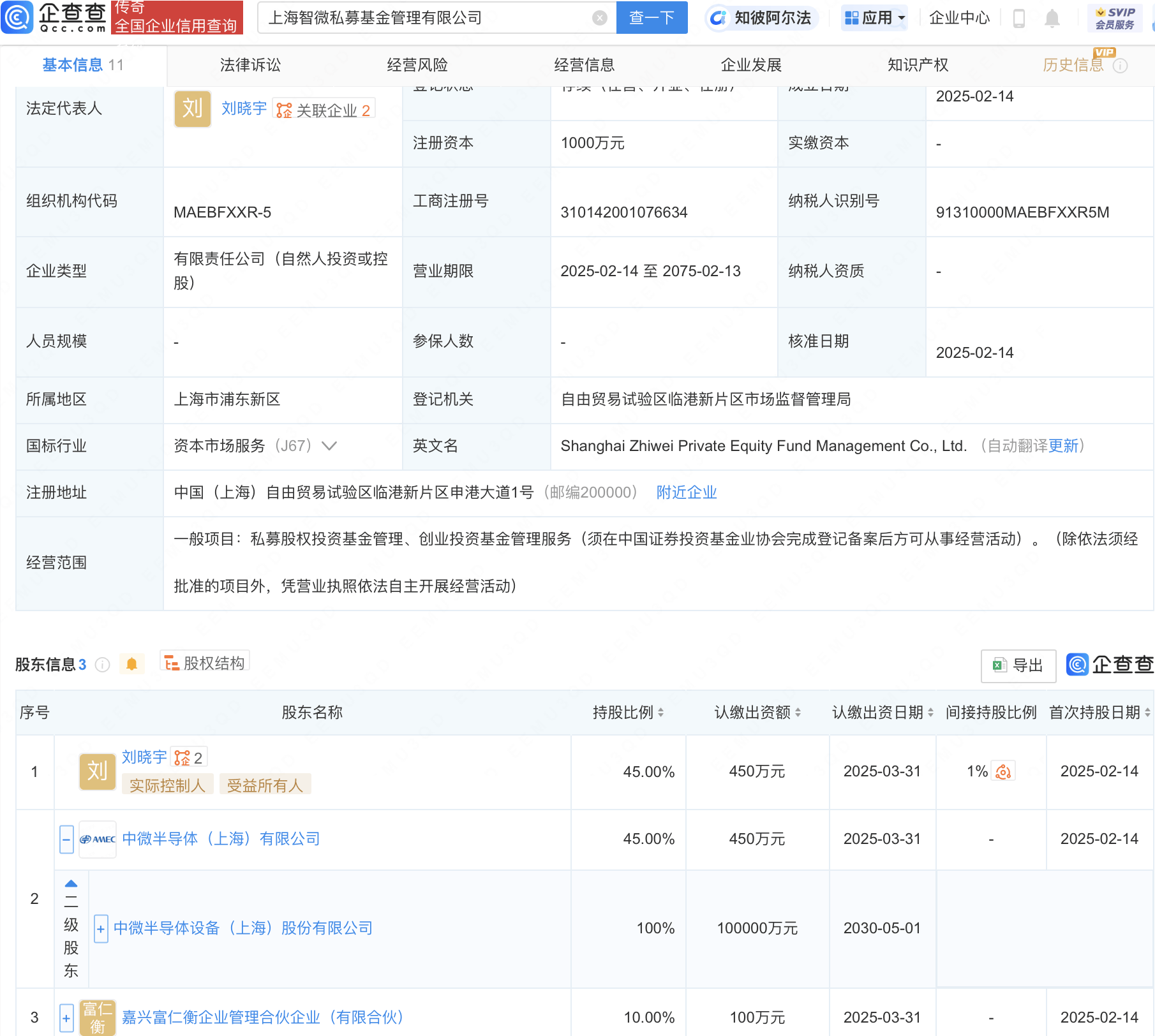Click 富仁衡 logo icon

click(x=97, y=1018)
